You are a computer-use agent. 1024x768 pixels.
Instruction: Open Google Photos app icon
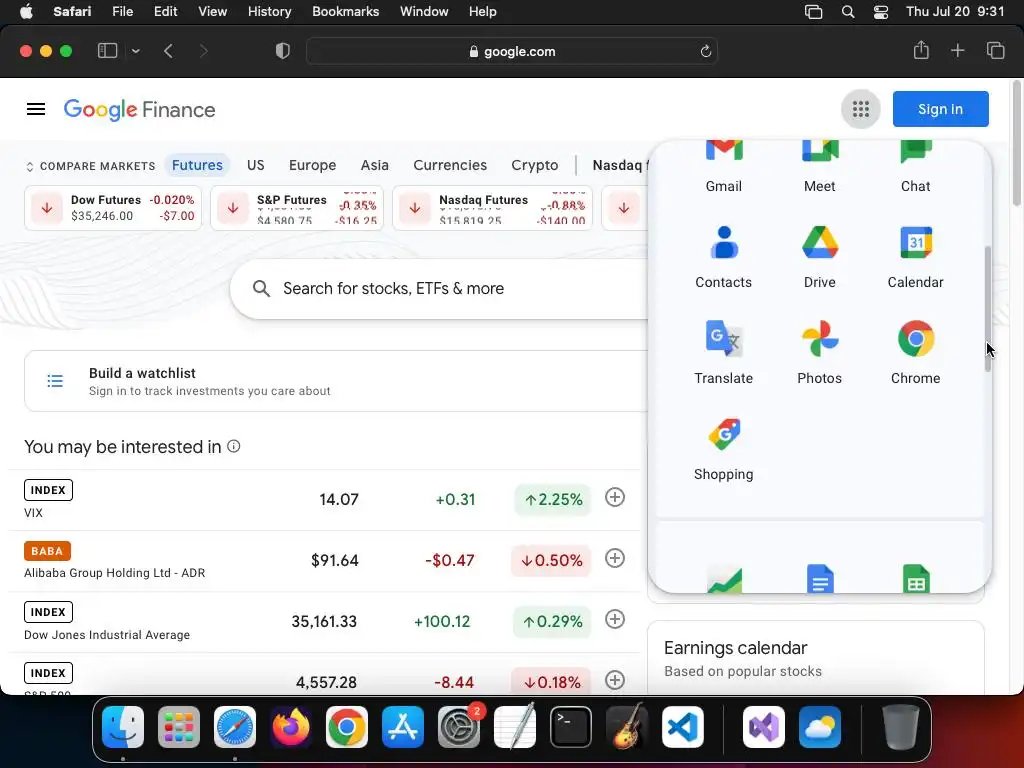click(820, 353)
